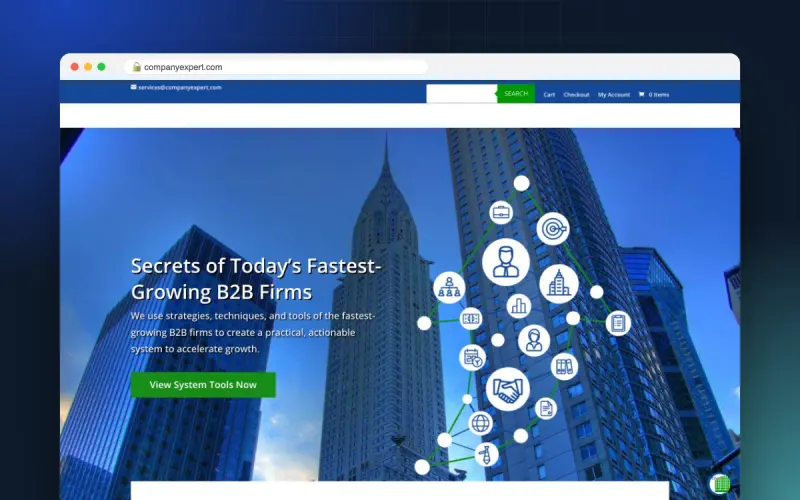Go to My Account link
Image resolution: width=800 pixels, height=500 pixels.
click(x=614, y=95)
